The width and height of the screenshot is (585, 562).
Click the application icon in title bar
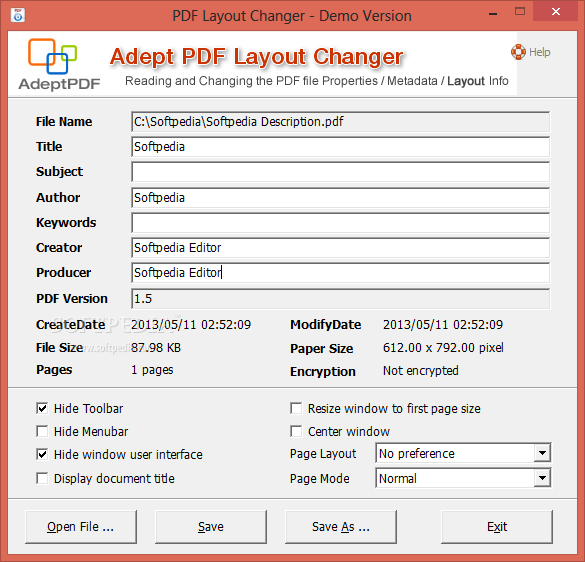point(18,15)
